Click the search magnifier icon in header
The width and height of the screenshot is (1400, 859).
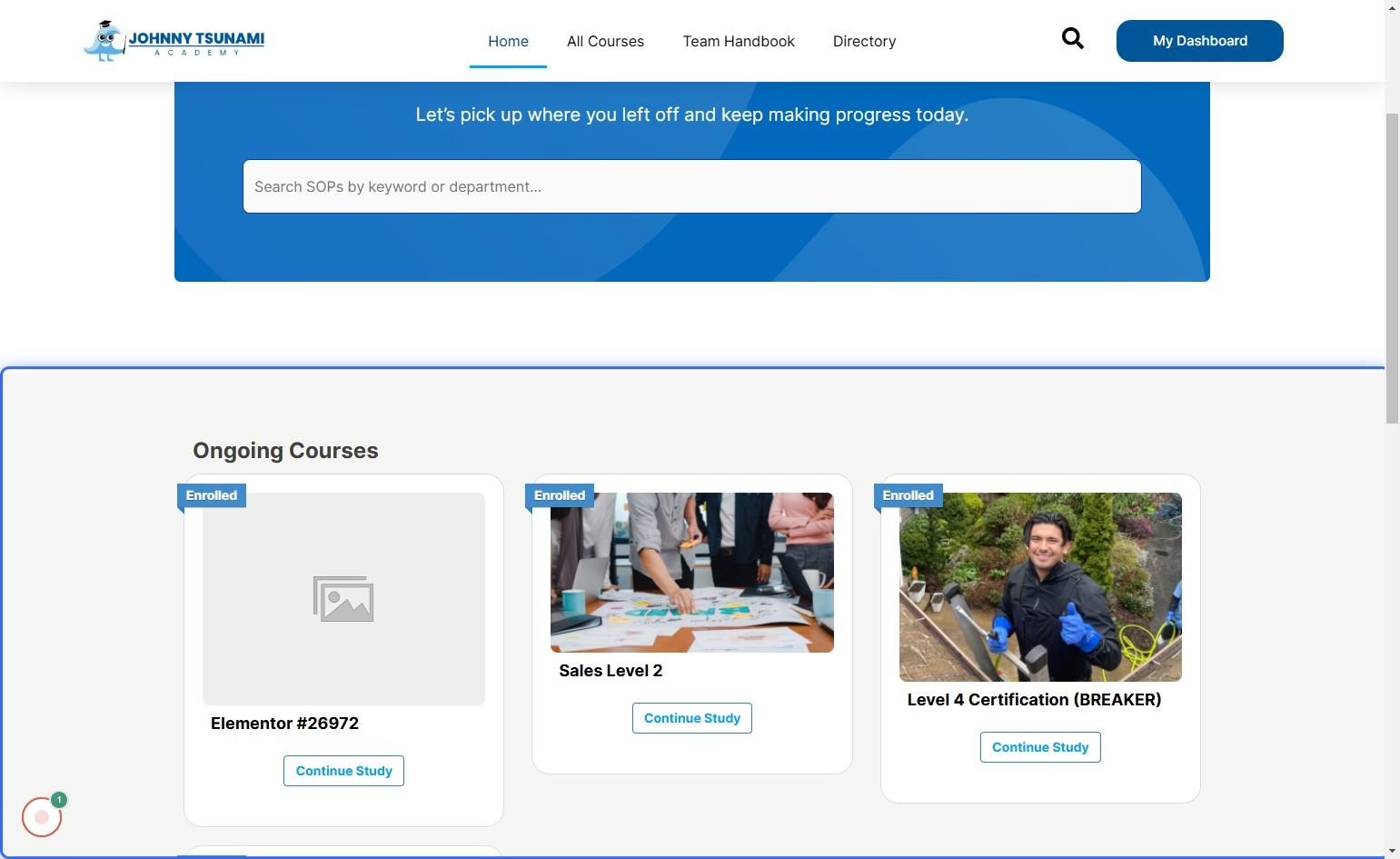pos(1072,39)
